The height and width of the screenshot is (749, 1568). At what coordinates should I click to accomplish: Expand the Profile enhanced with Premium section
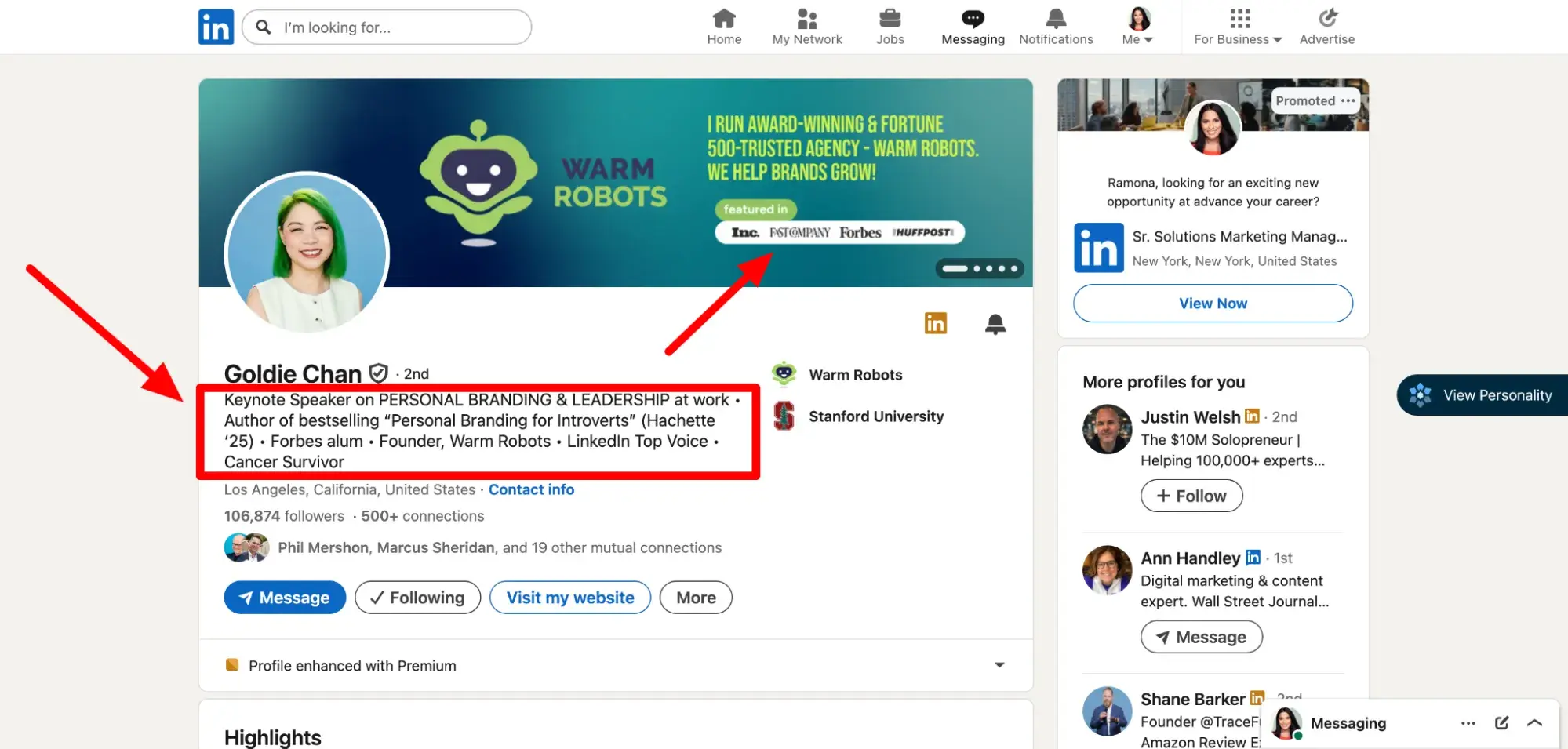[999, 664]
